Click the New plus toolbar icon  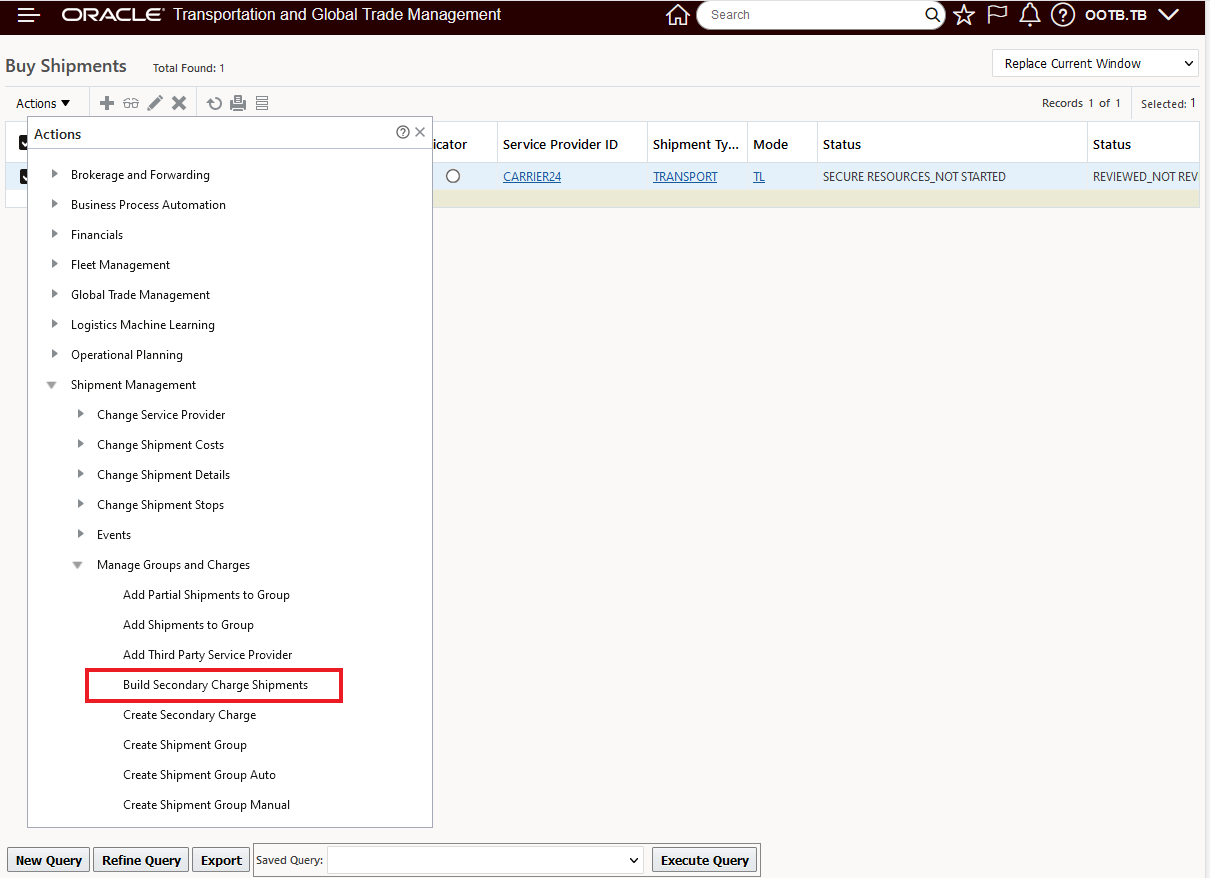(107, 103)
